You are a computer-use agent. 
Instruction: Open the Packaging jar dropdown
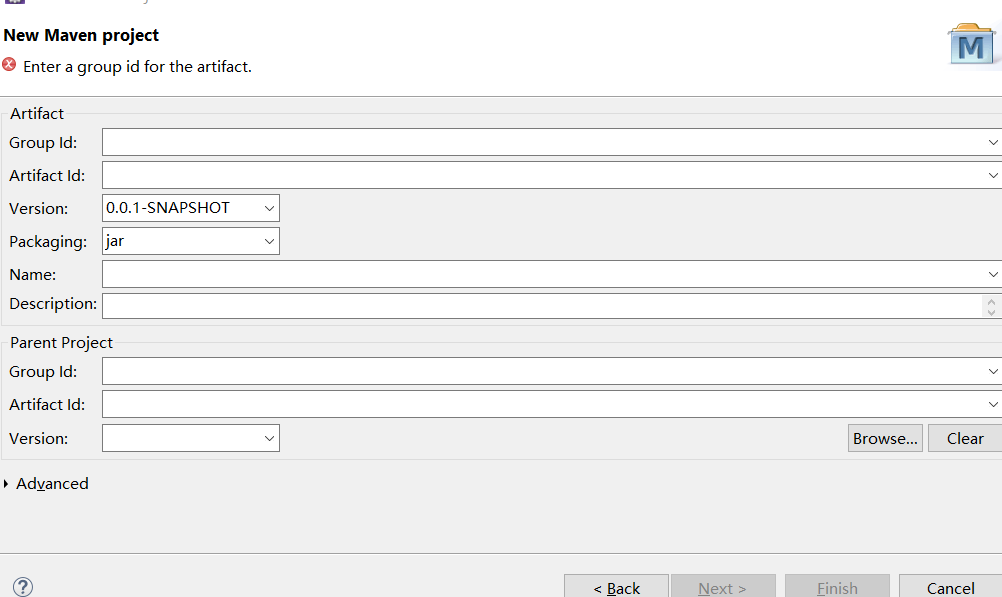pyautogui.click(x=269, y=242)
